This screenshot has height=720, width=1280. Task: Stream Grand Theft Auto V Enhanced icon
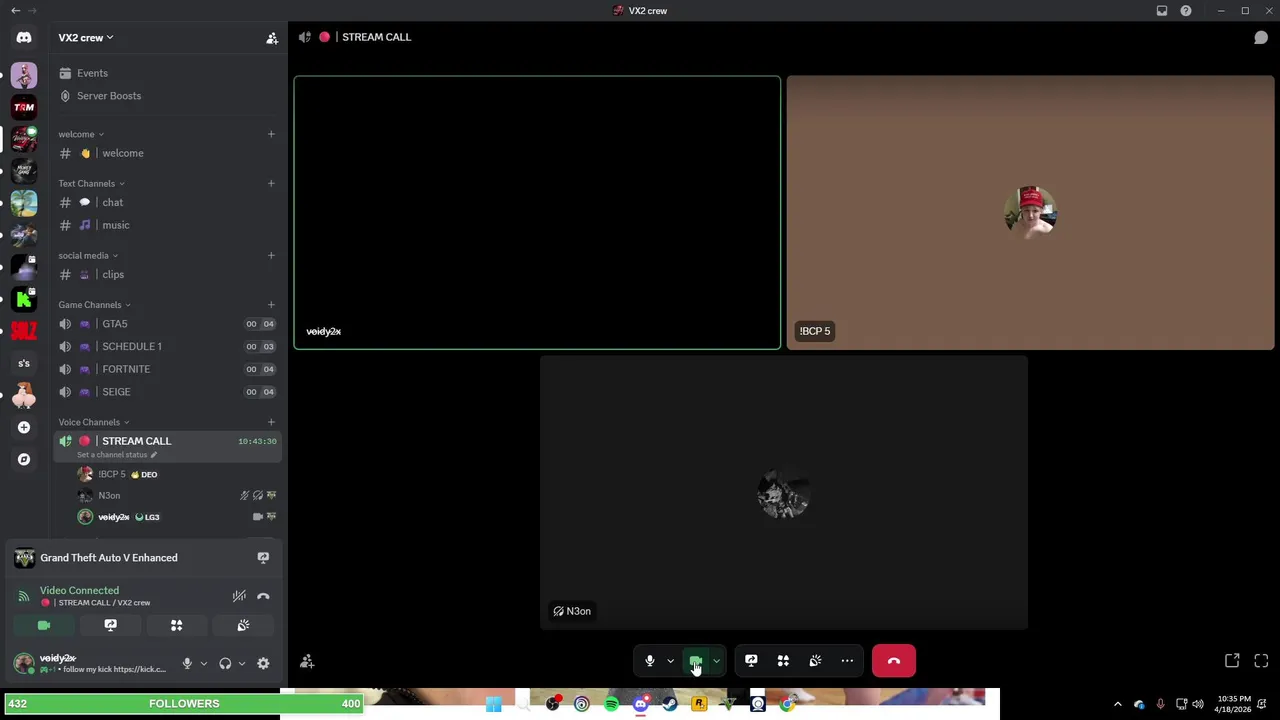click(x=263, y=558)
